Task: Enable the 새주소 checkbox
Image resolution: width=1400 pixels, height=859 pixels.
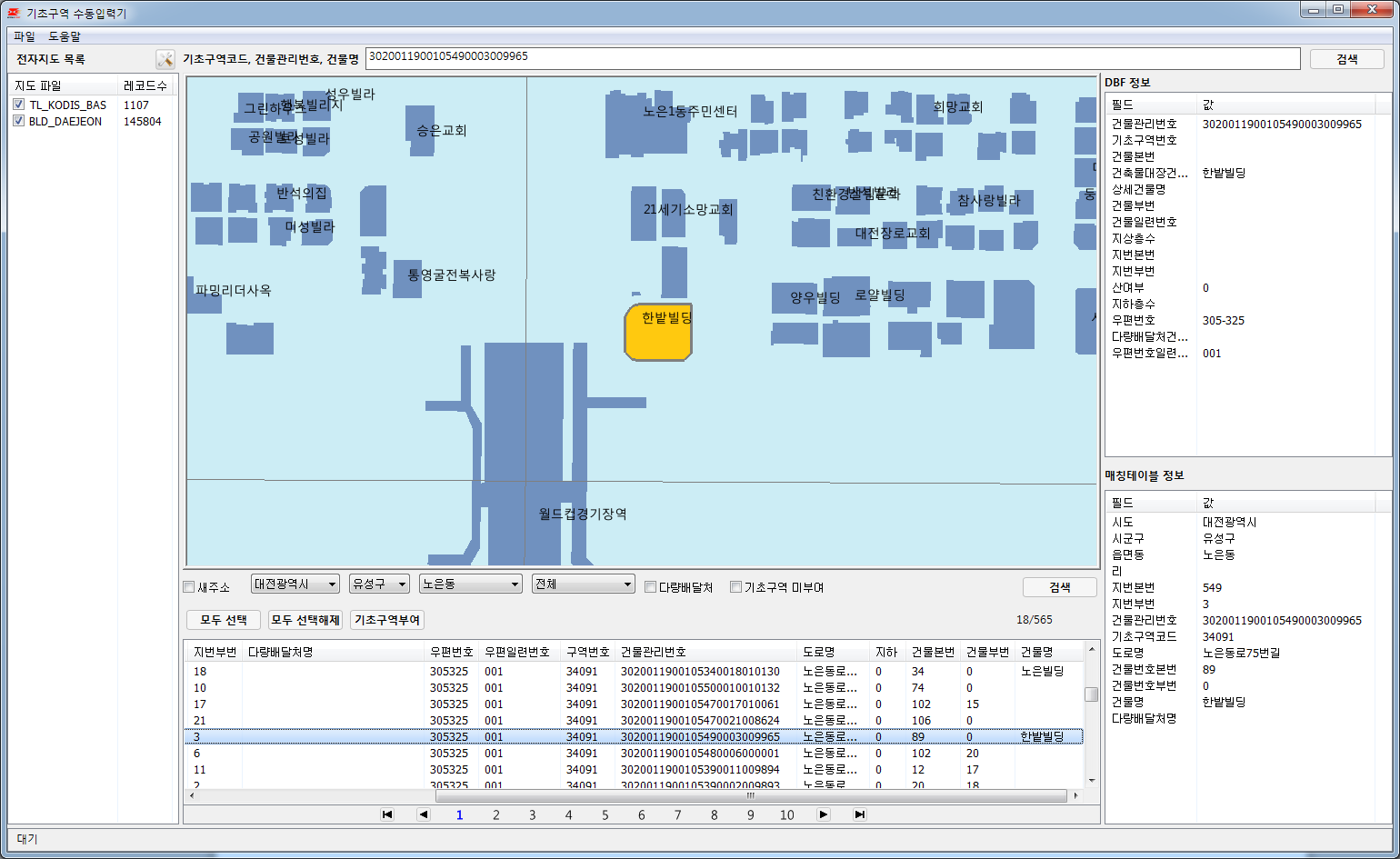Action: click(189, 587)
